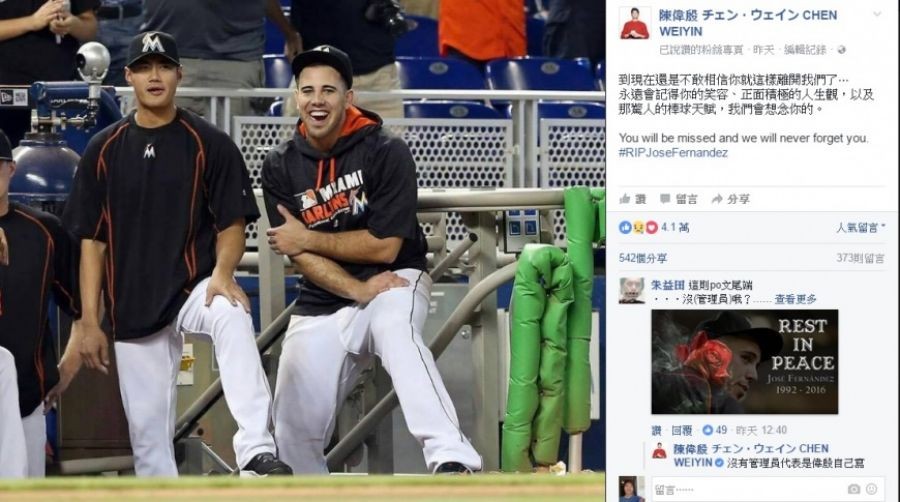900x502 pixels.
Task: Click commenter 朱益田's name
Action: point(668,285)
